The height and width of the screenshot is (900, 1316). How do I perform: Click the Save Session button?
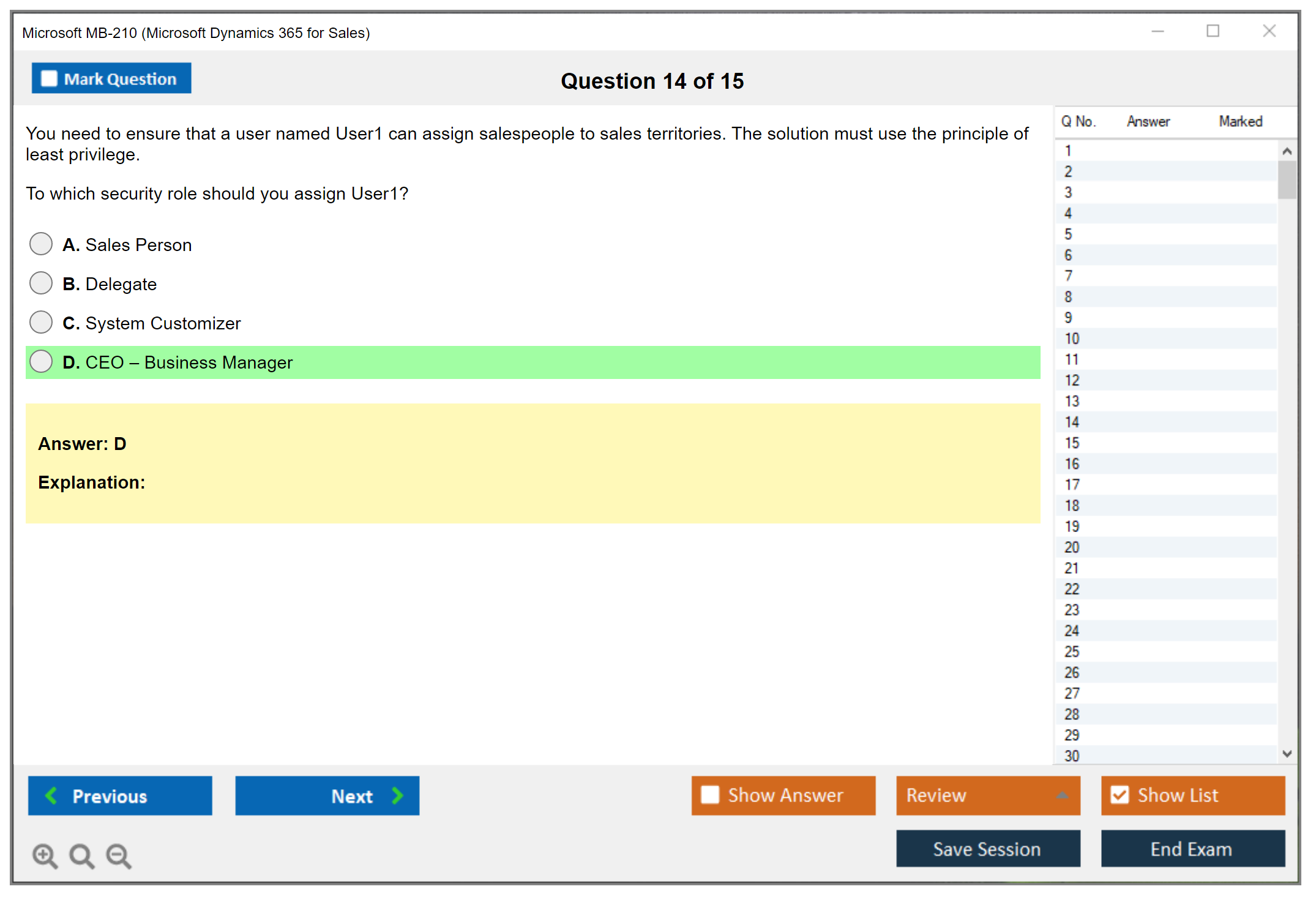point(987,849)
